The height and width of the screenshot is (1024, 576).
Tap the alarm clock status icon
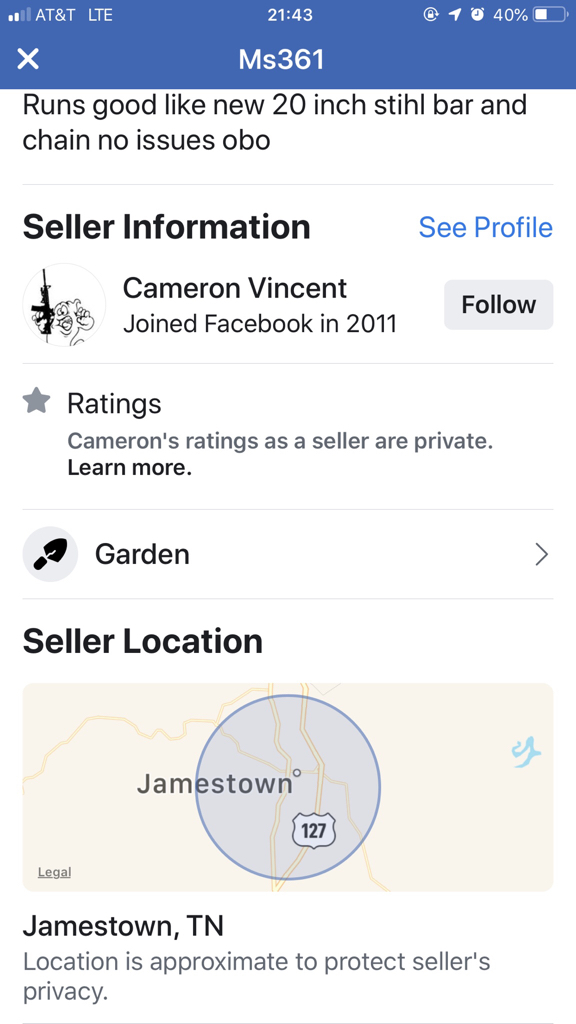pos(478,15)
